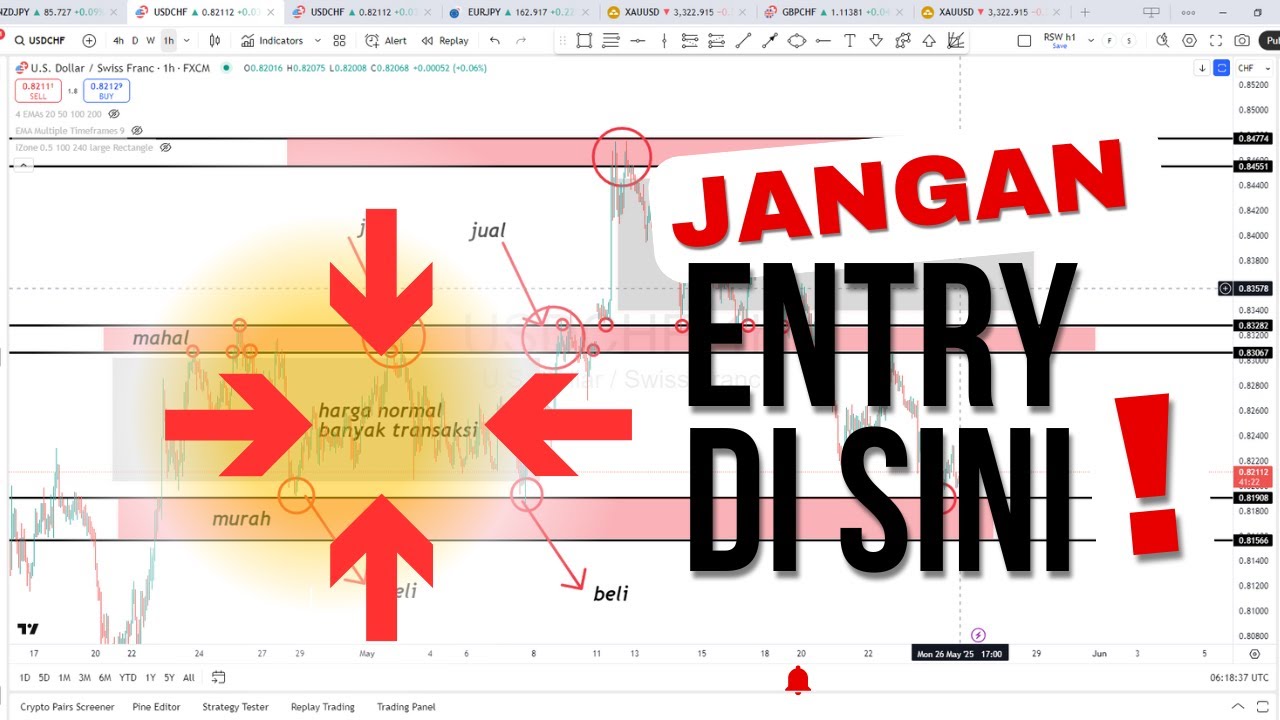1280x720 pixels.
Task: Open the Indicators dialog
Action: [x=272, y=41]
